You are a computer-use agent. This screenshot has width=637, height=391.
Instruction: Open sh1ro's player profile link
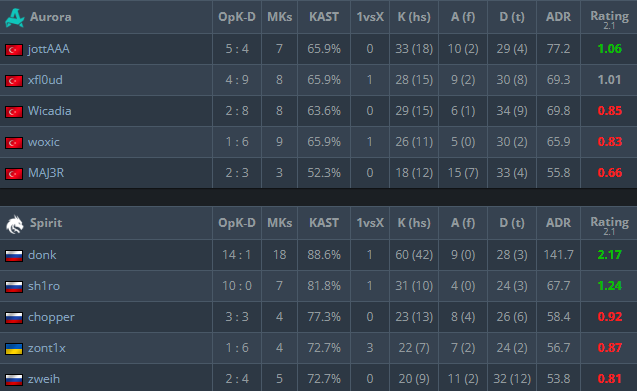point(44,286)
